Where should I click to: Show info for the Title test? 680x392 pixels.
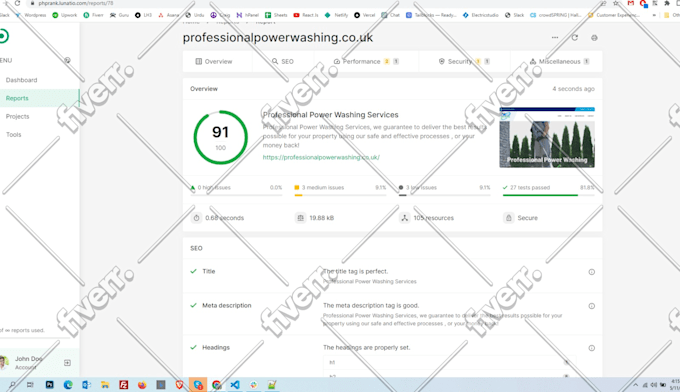[592, 272]
